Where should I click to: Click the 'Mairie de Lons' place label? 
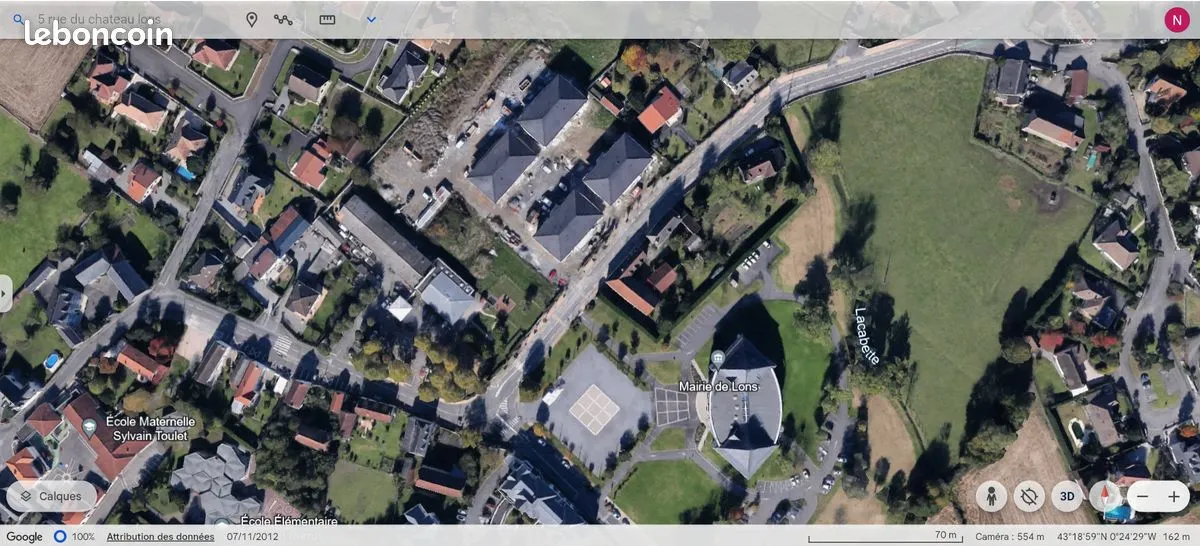click(718, 386)
